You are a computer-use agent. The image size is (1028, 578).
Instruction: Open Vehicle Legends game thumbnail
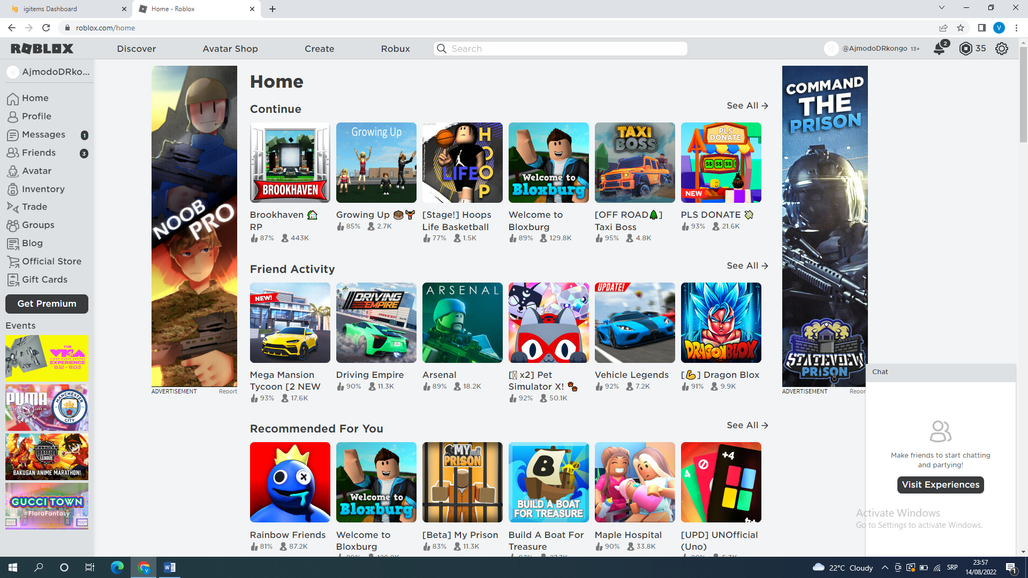click(x=635, y=322)
